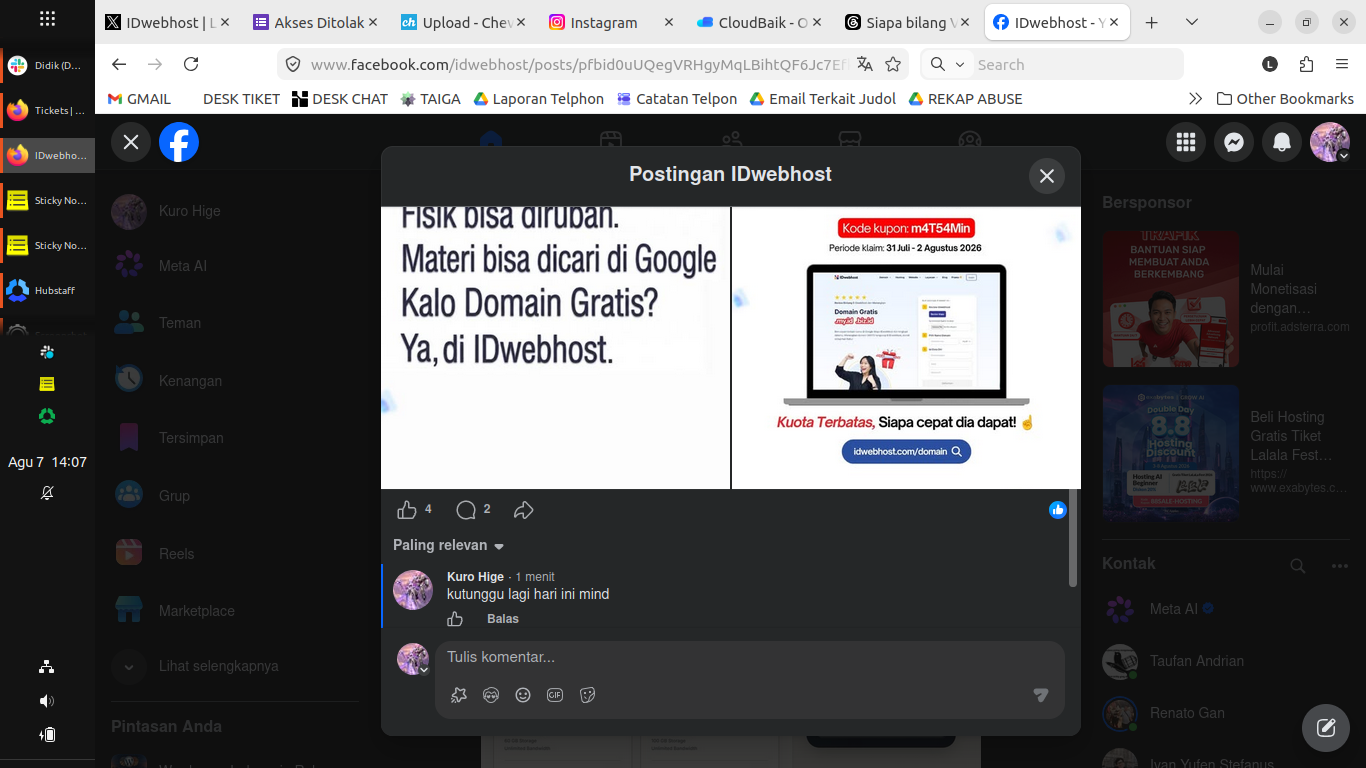Screen dimensions: 1366x768
Task: Open the Laporan Telphon bookmark
Action: click(x=539, y=99)
